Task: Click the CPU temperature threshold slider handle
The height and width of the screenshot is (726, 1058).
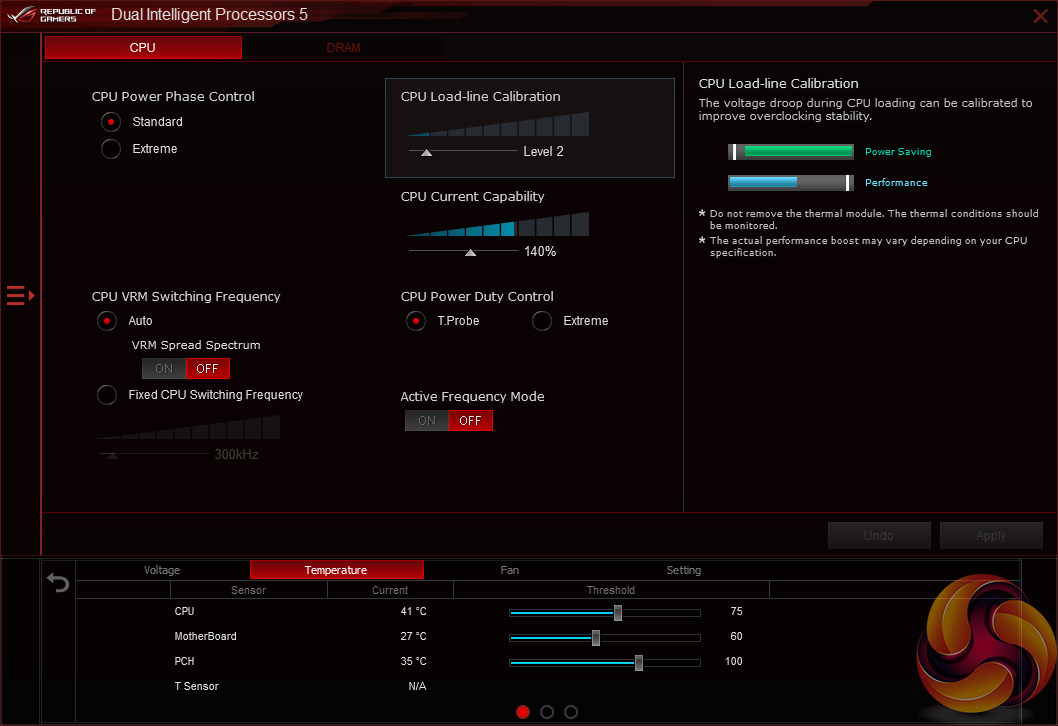Action: coord(617,613)
